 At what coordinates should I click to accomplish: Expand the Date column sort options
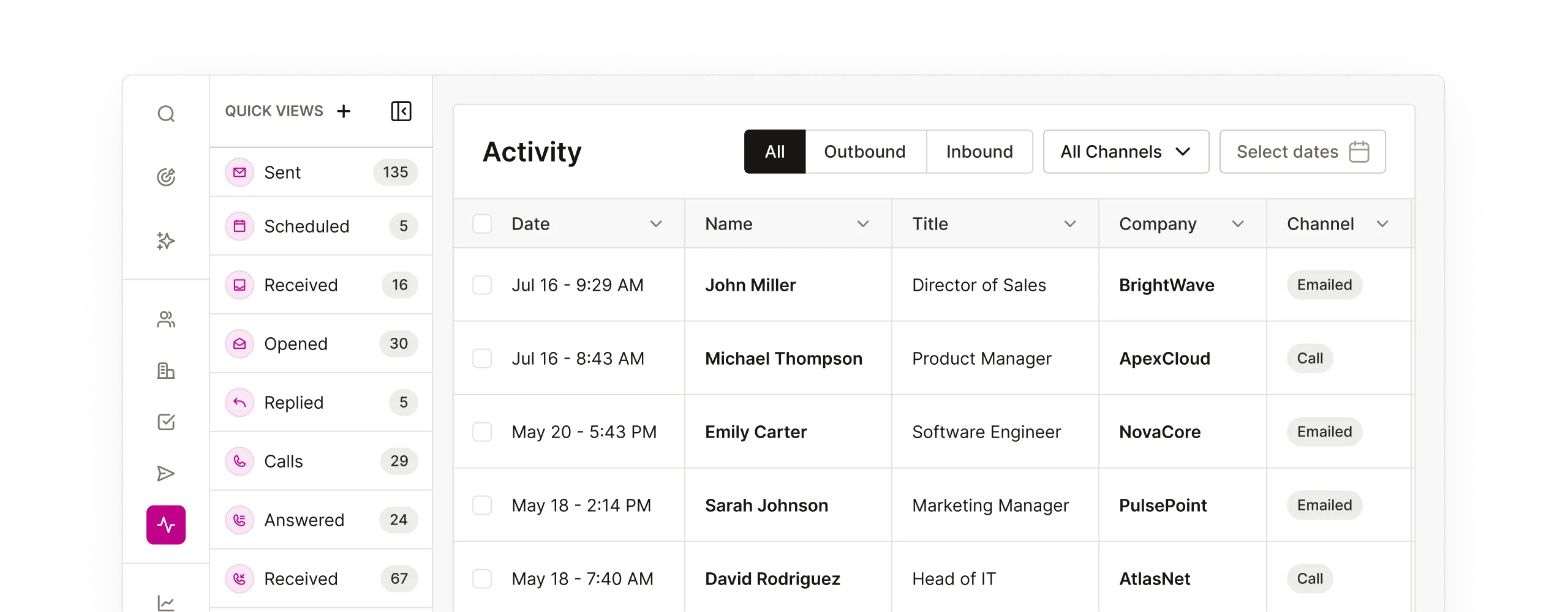coord(657,224)
